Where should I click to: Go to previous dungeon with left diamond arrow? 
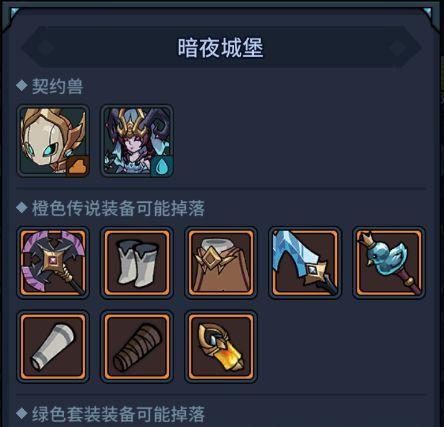(x=45, y=48)
